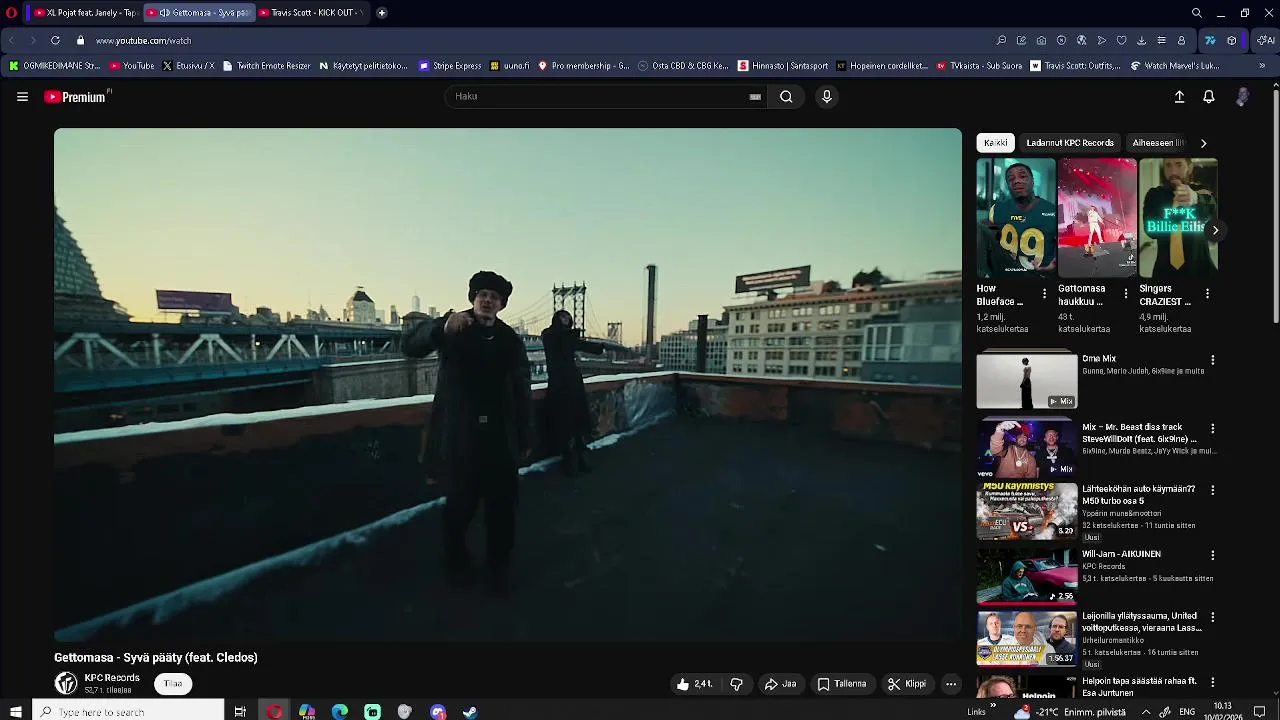
Task: Open options menu for How Blueface short
Action: pos(1045,294)
